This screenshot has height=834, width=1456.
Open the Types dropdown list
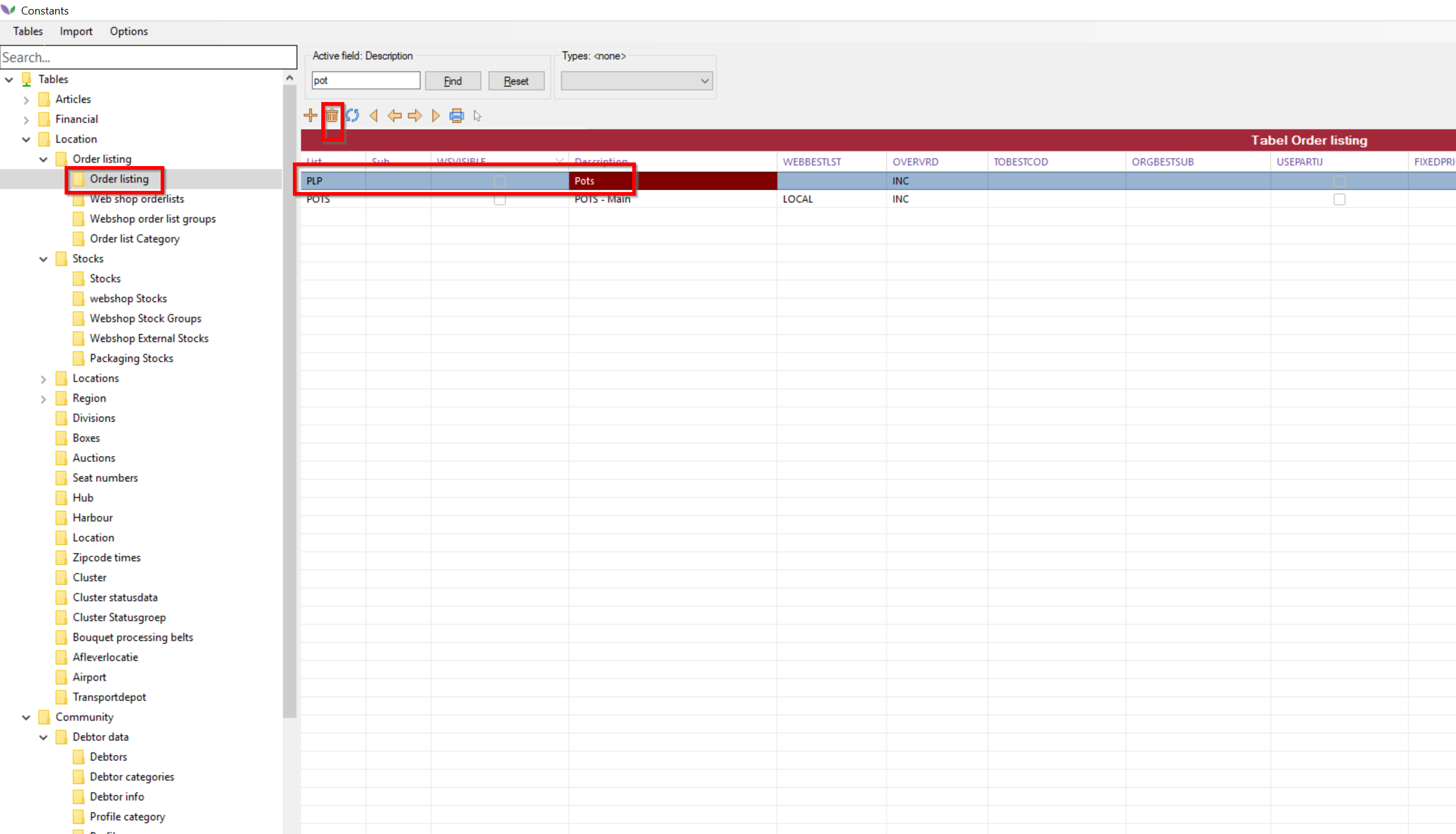click(x=637, y=81)
